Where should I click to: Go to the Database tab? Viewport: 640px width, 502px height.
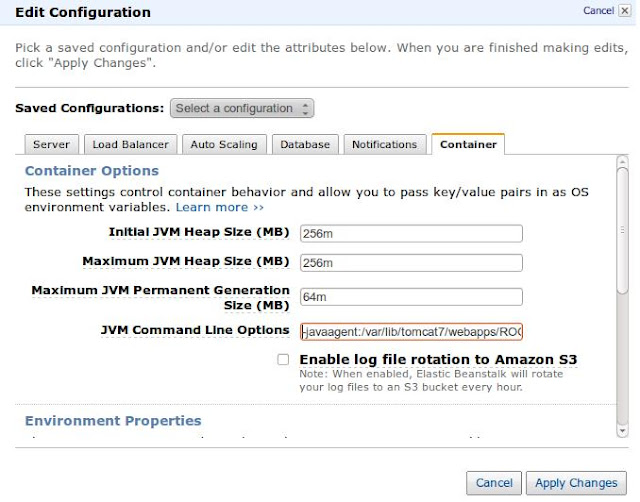[x=305, y=145]
